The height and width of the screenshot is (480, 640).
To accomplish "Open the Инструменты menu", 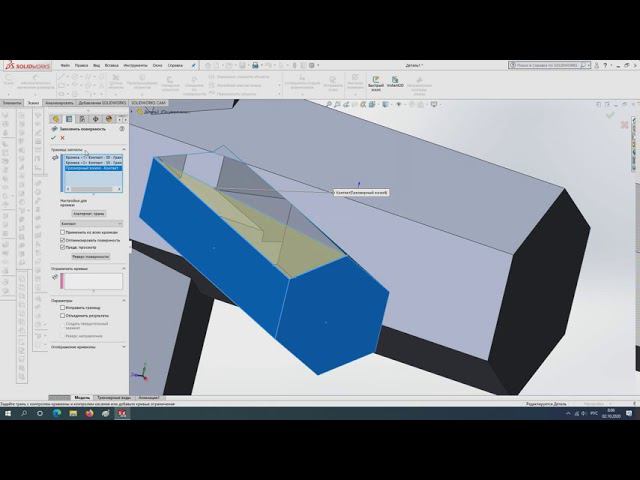I will click(x=136, y=65).
